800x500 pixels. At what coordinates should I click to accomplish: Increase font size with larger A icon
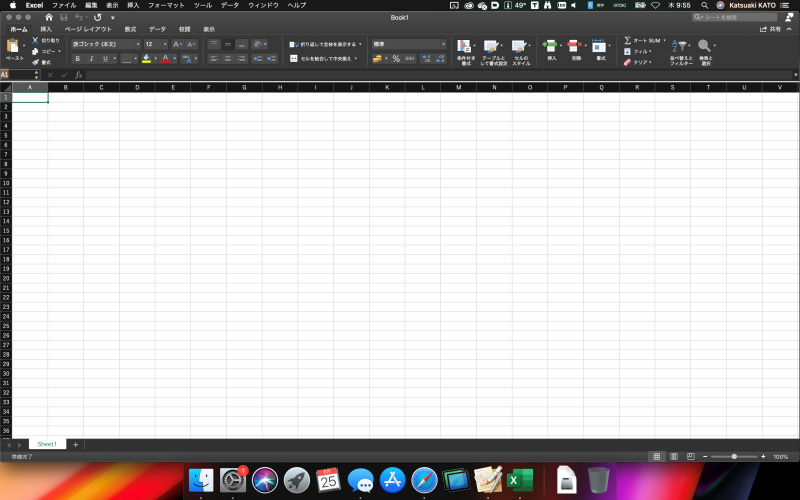(x=177, y=44)
